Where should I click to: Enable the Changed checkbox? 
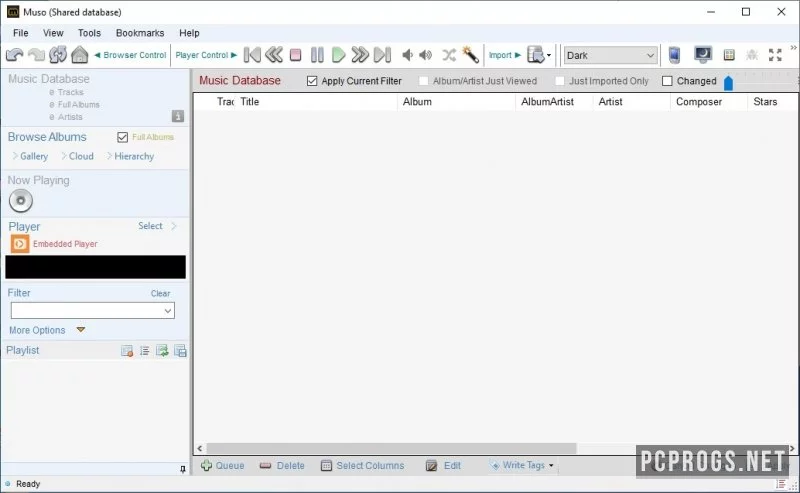pyautogui.click(x=667, y=81)
